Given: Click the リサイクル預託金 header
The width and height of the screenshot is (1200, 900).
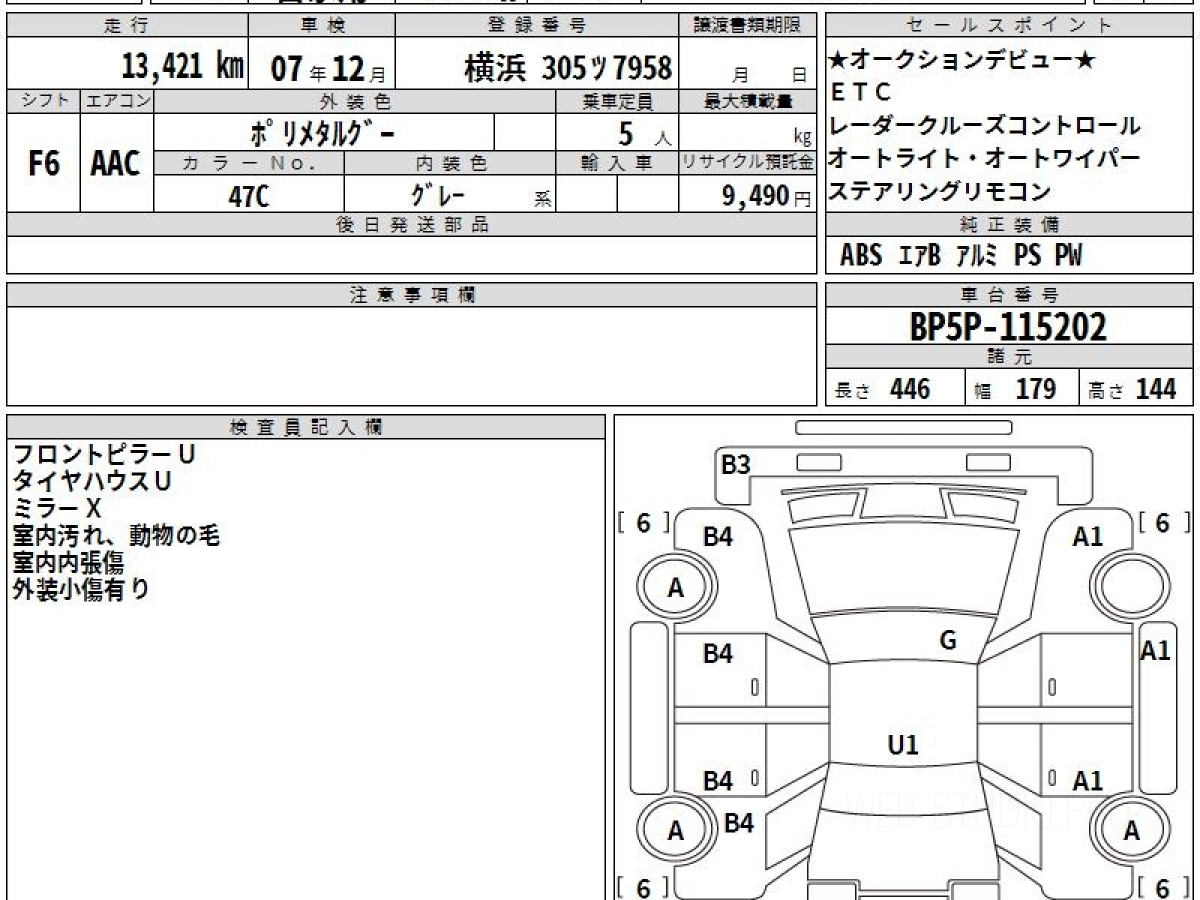Looking at the screenshot, I should 749,162.
